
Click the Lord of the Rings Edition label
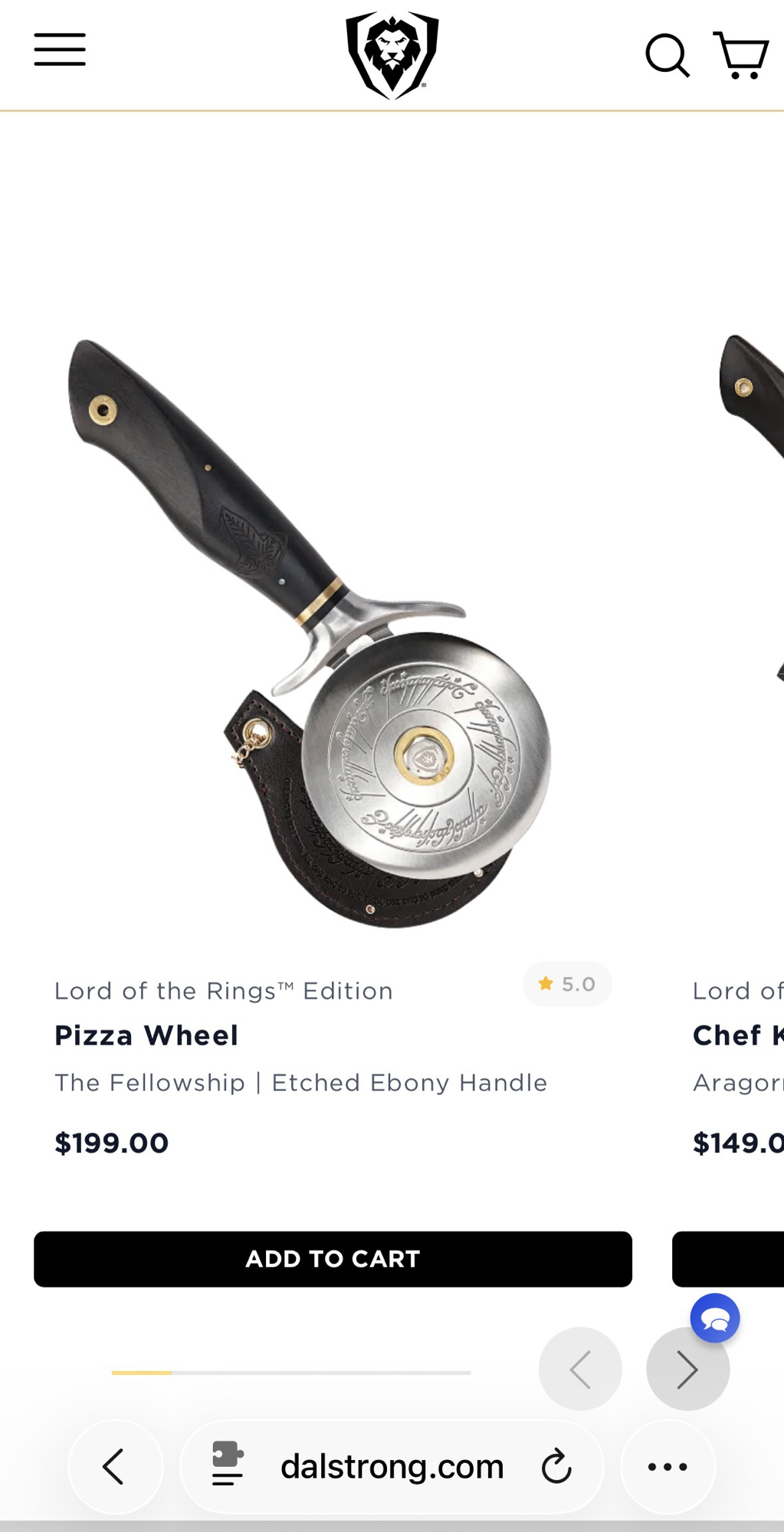tap(224, 991)
